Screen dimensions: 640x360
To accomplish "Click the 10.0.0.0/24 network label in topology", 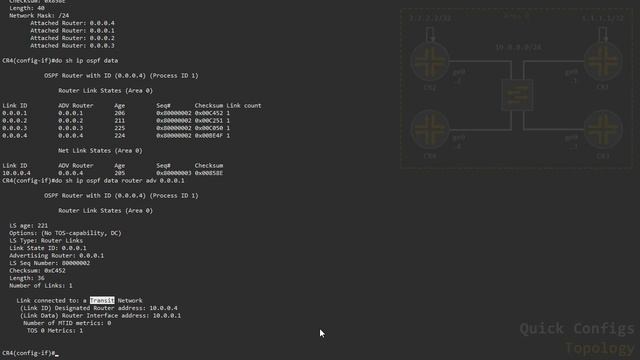I will pyautogui.click(x=518, y=47).
